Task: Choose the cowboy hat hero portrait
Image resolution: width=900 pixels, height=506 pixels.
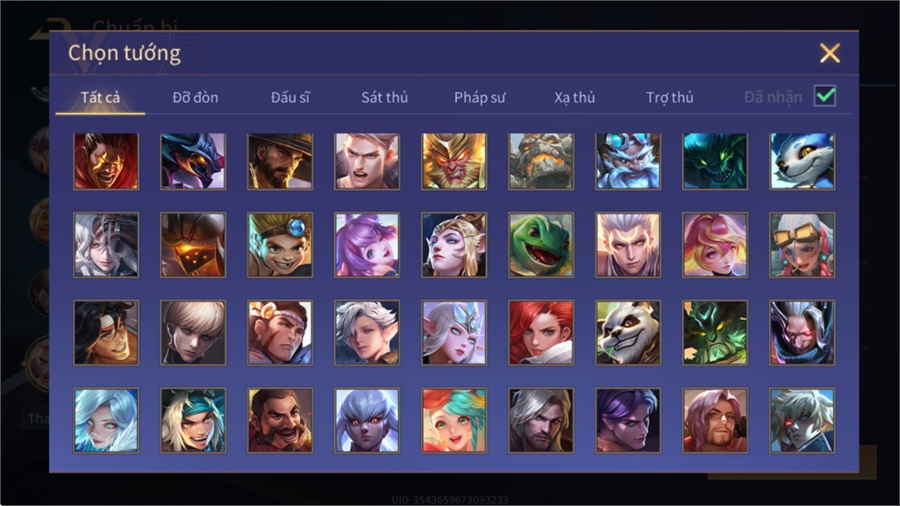Action: pos(280,161)
